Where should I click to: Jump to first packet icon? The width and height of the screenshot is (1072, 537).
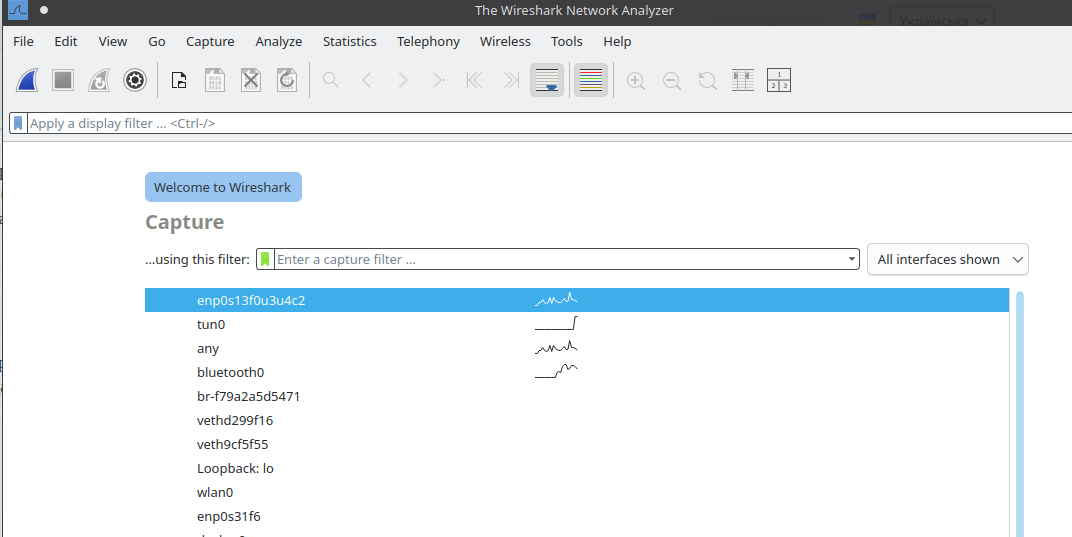tap(474, 81)
